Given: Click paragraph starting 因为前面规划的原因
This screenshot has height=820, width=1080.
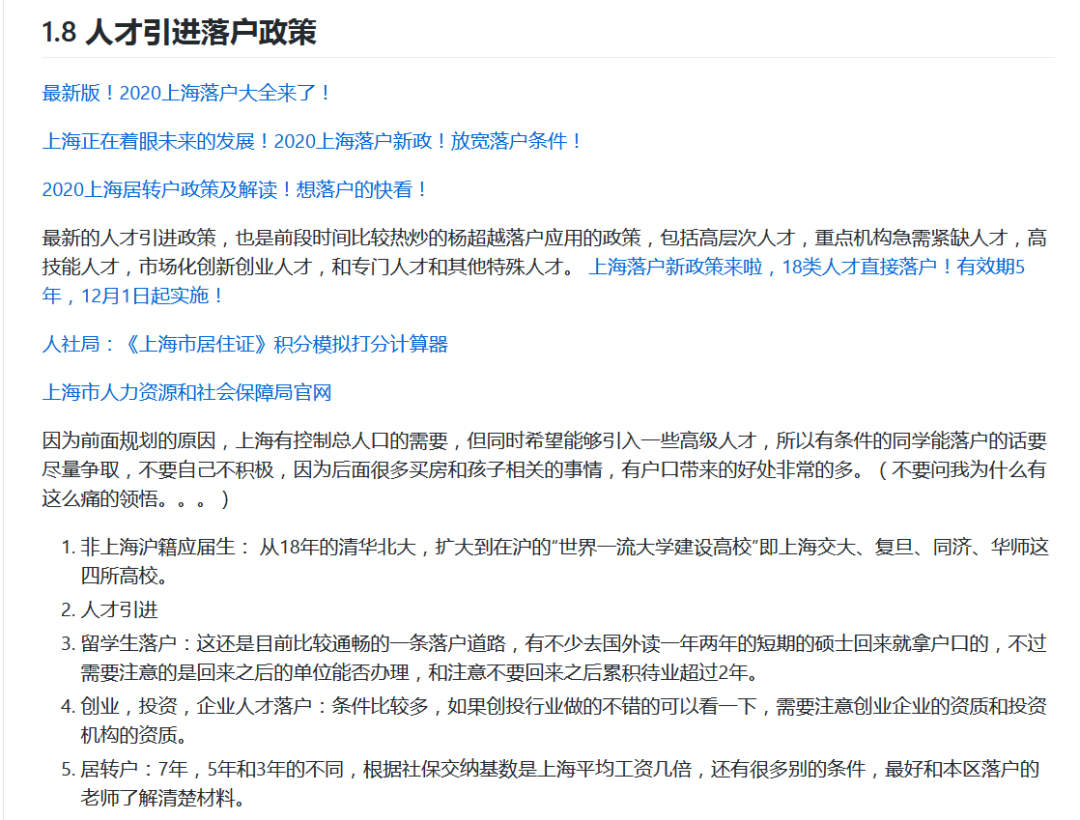Looking at the screenshot, I should click(x=544, y=470).
